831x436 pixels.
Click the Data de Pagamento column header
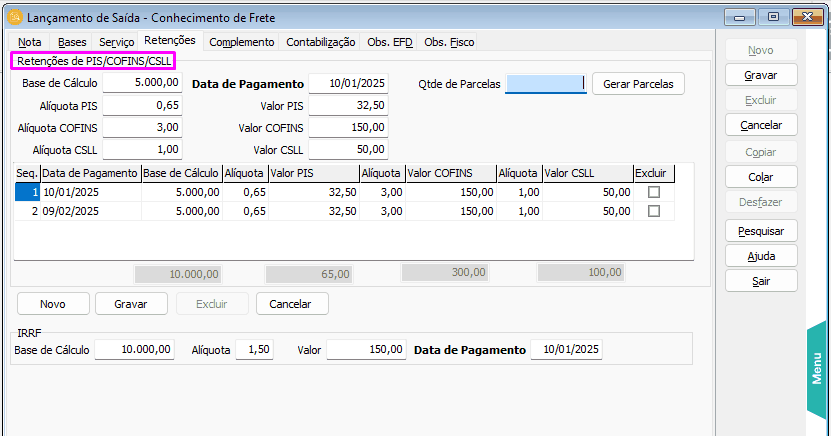pyautogui.click(x=90, y=173)
